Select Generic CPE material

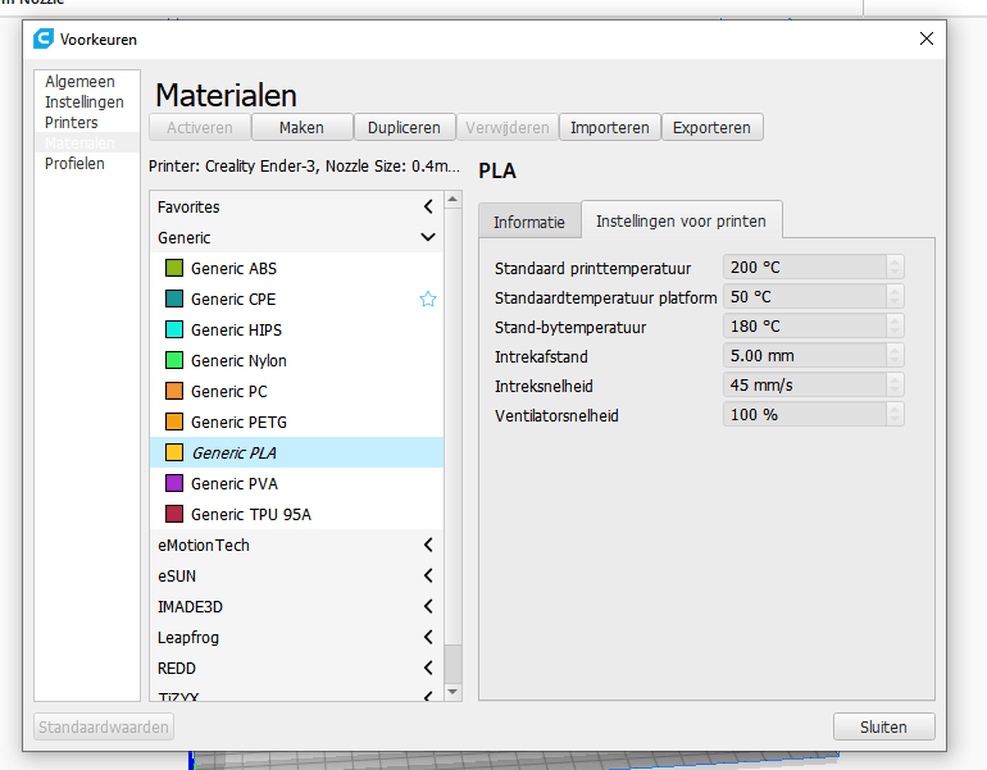[x=296, y=299]
